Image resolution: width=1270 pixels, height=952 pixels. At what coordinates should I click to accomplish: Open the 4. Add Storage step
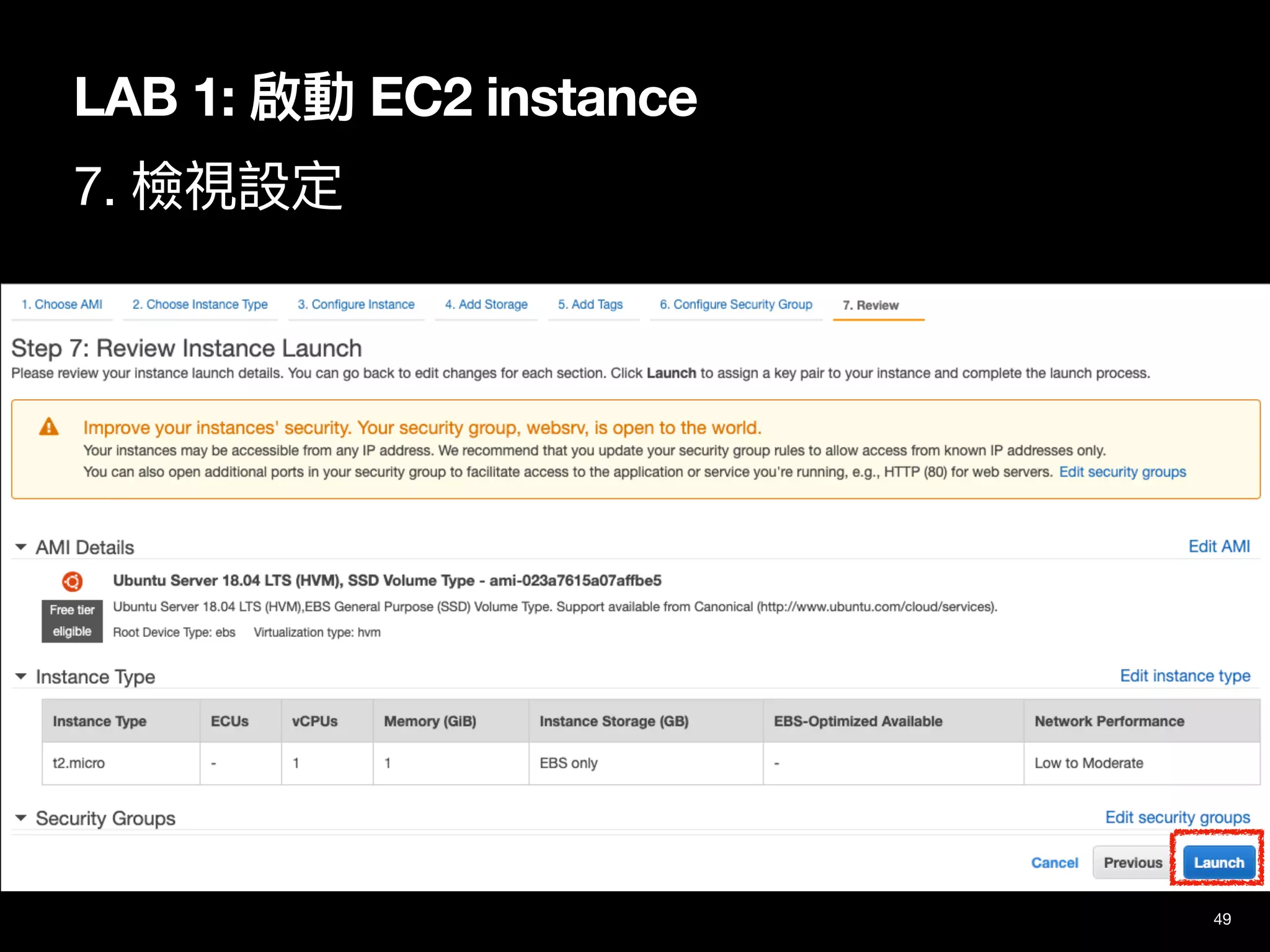tap(486, 304)
